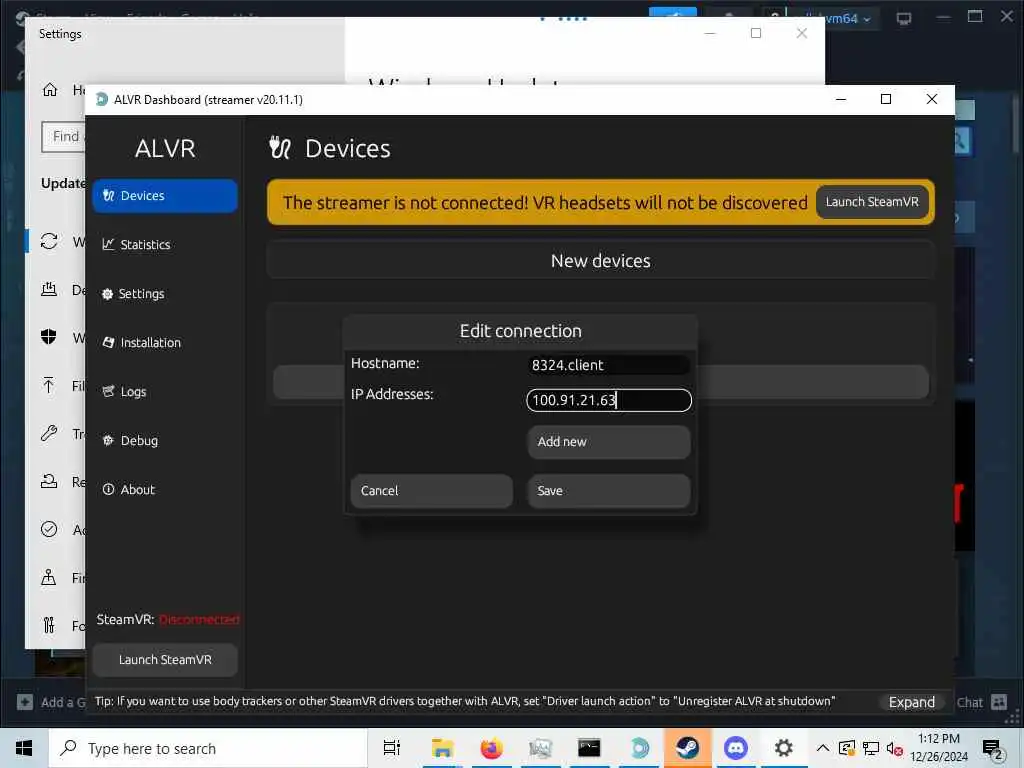Screen dimensions: 1024x768
Task: Click Launch SteamVR in the yellow warning banner
Action: point(872,202)
